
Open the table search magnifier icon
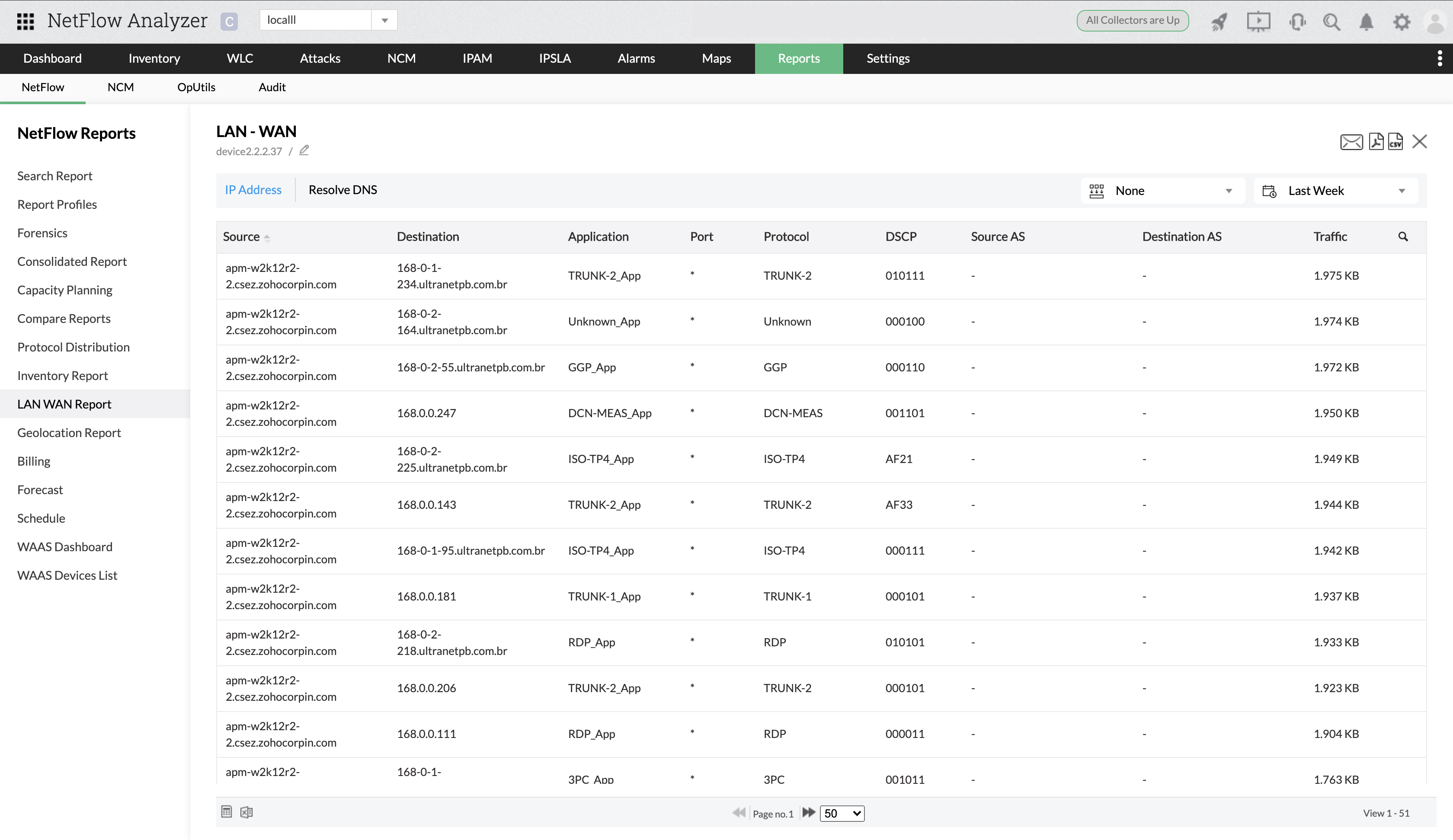1403,236
